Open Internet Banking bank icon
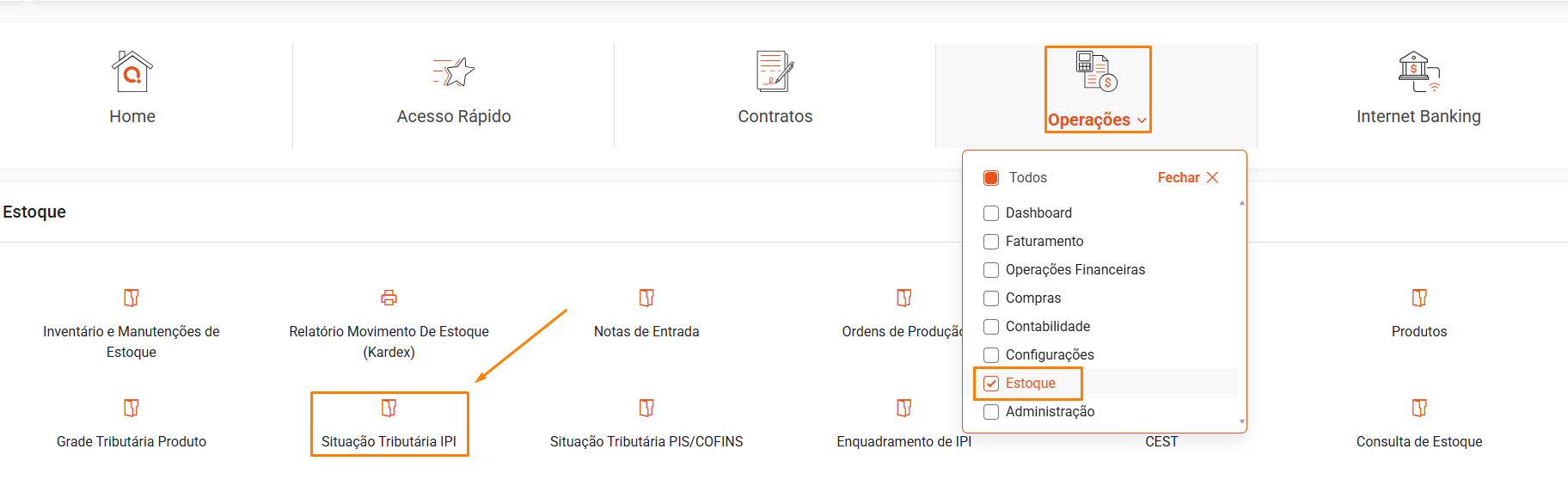The height and width of the screenshot is (492, 1568). (x=1418, y=71)
